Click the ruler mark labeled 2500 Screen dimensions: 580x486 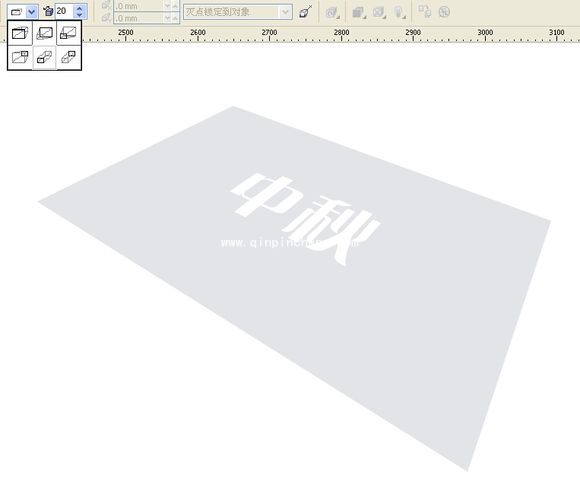(125, 33)
